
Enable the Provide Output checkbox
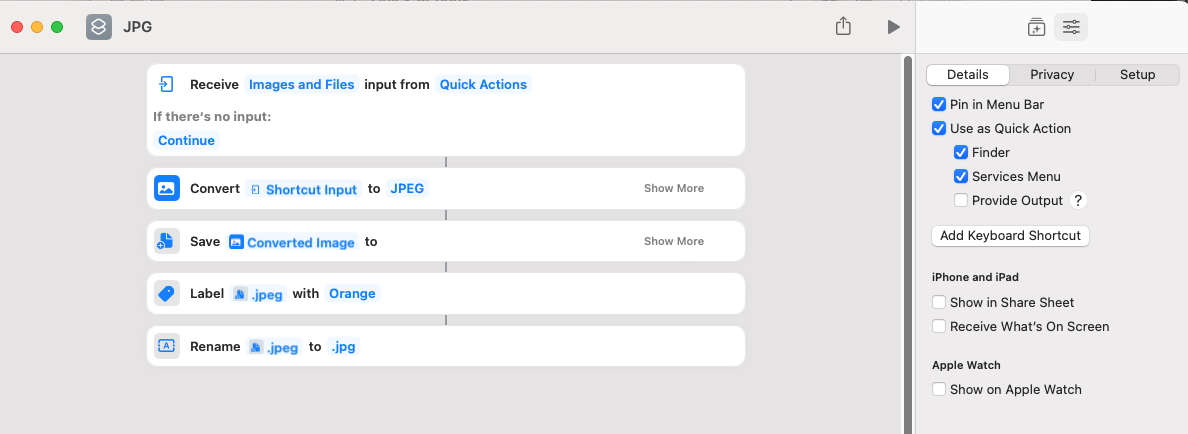961,200
